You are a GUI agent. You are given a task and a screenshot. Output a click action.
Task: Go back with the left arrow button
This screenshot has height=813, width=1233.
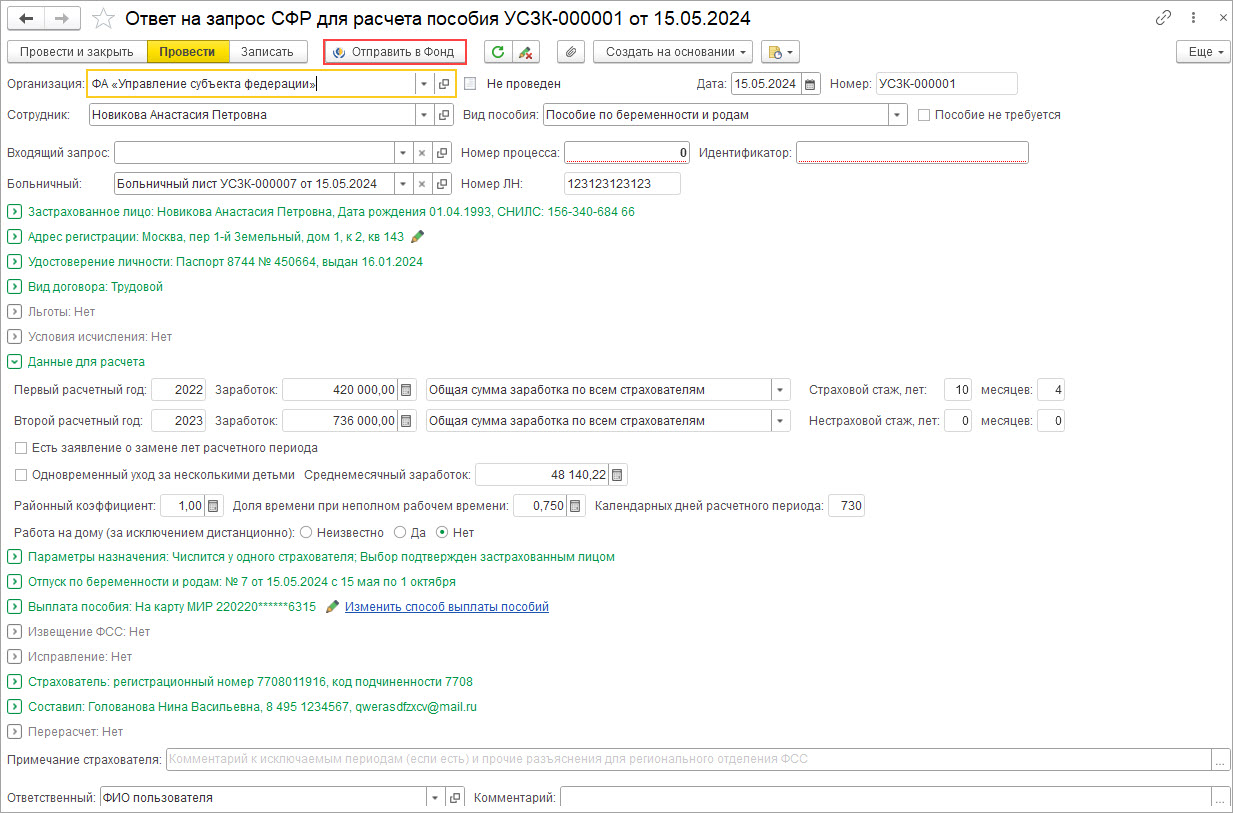(x=26, y=18)
